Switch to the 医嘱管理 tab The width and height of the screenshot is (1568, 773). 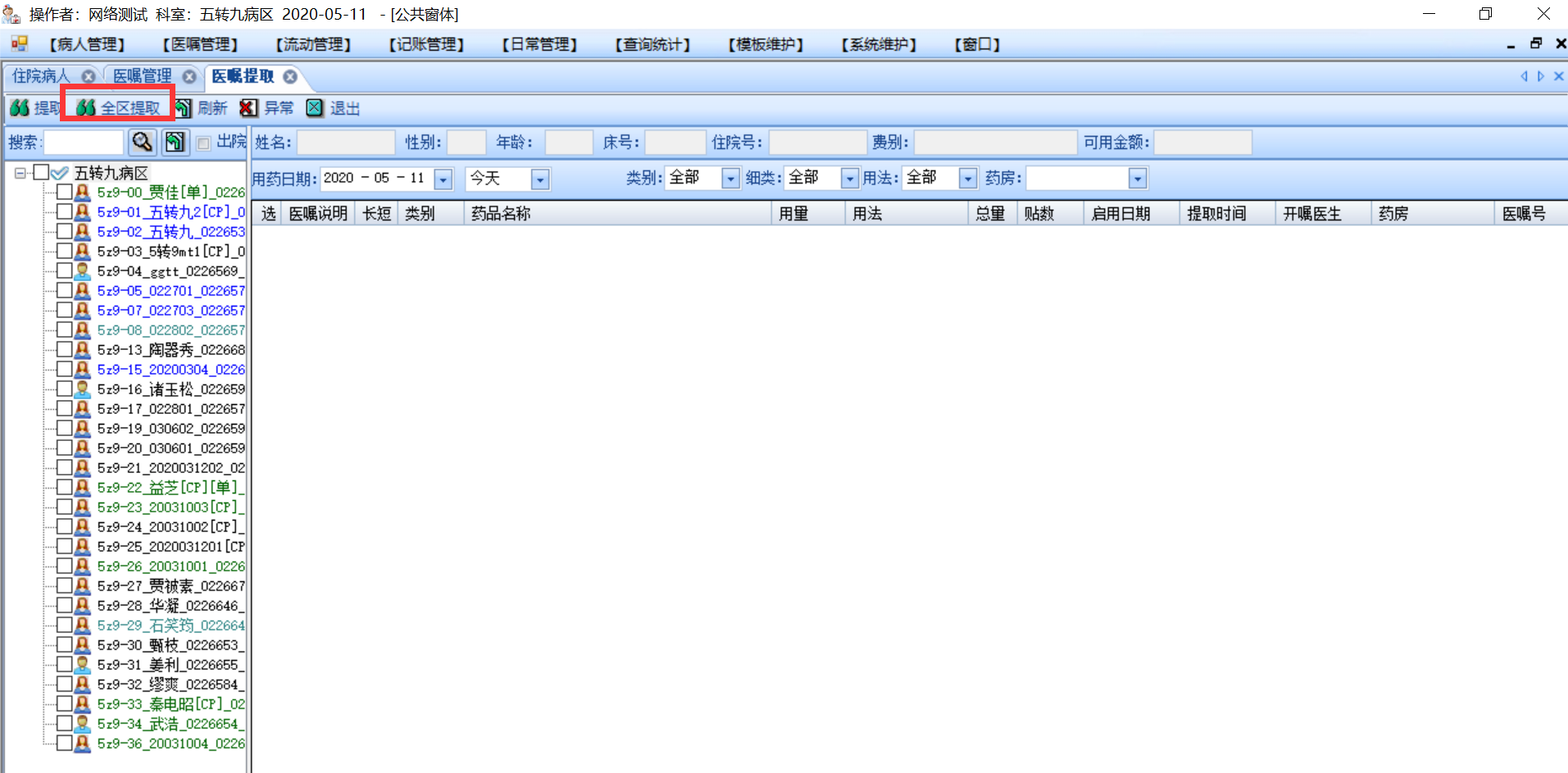tap(143, 76)
